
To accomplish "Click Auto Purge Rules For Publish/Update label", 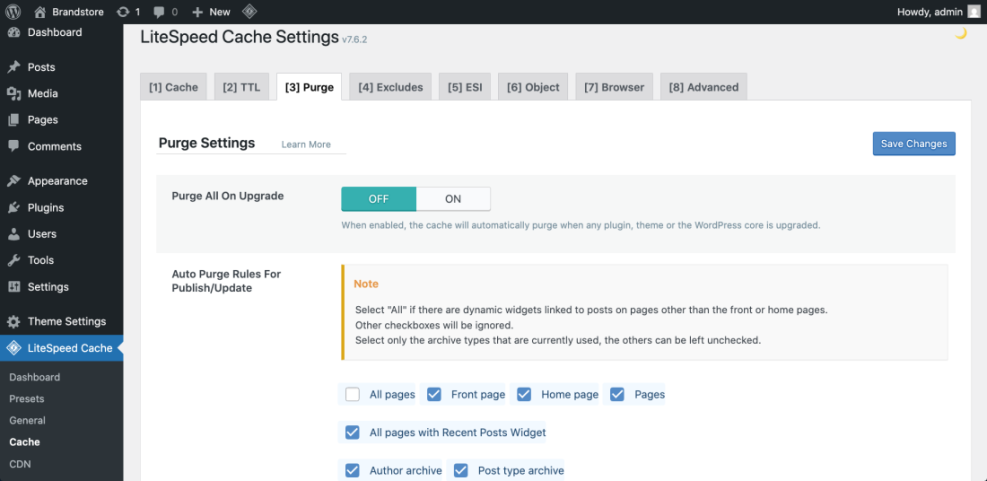I will 226,281.
